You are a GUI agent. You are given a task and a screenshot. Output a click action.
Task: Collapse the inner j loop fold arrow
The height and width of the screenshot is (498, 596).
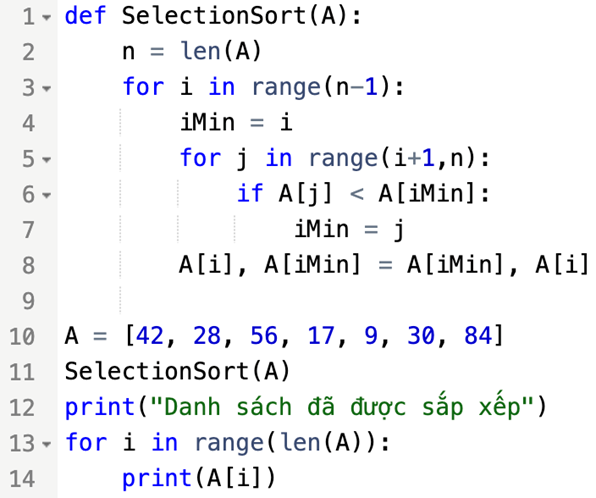click(46, 160)
